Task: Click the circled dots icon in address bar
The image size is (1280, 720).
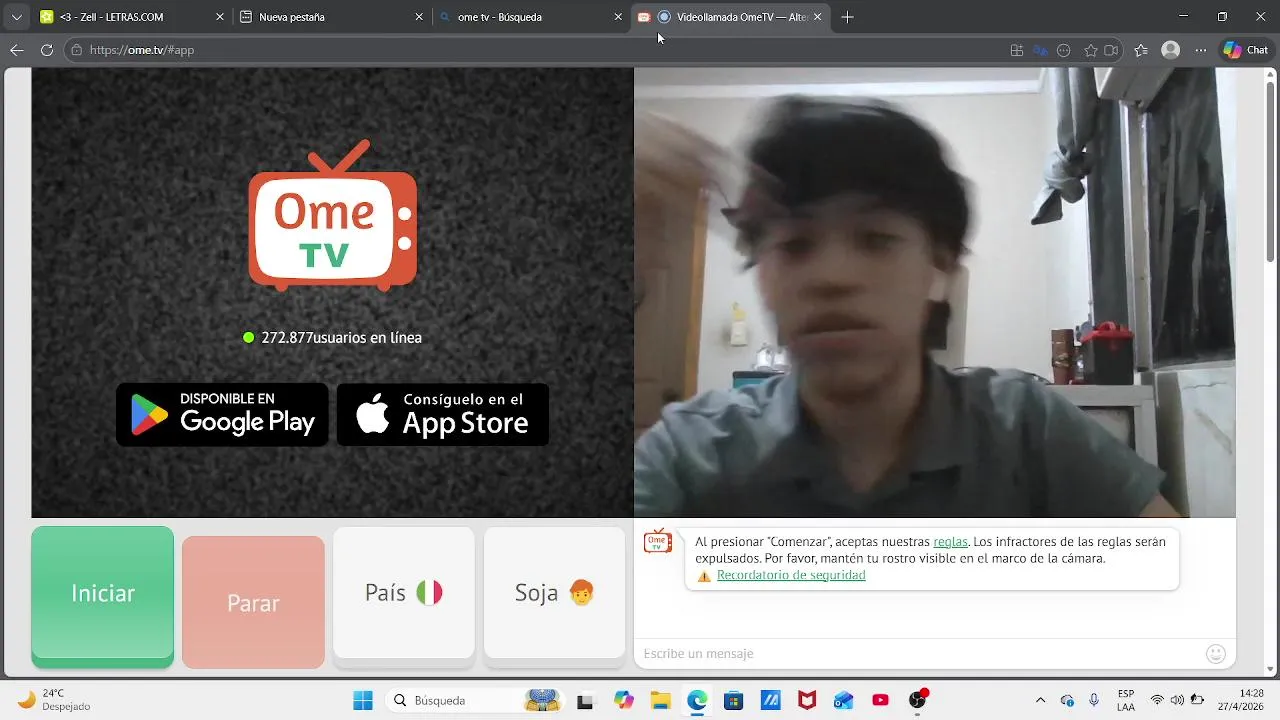Action: point(1064,50)
